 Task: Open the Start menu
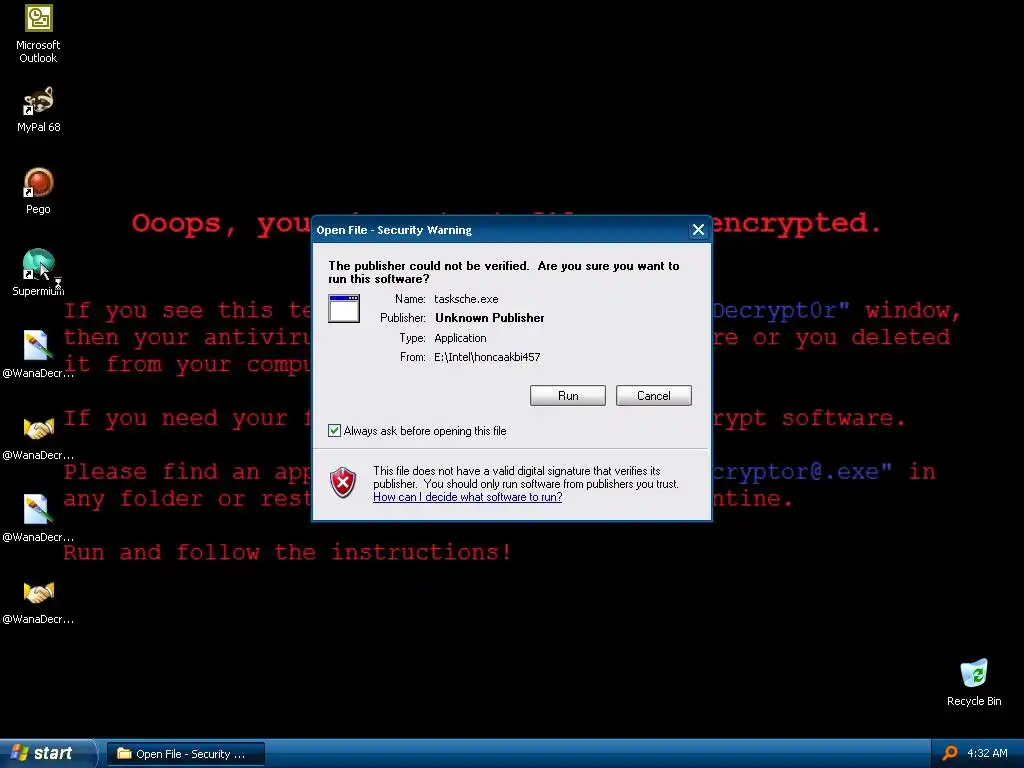[47, 753]
